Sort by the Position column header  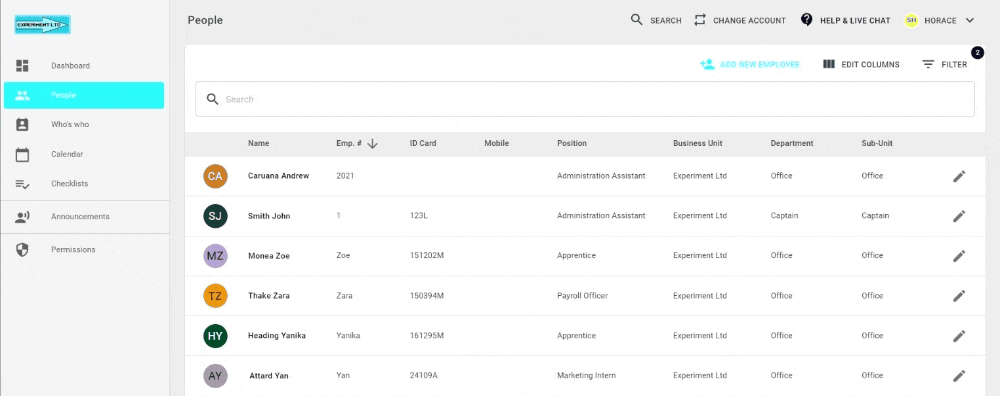(x=571, y=143)
